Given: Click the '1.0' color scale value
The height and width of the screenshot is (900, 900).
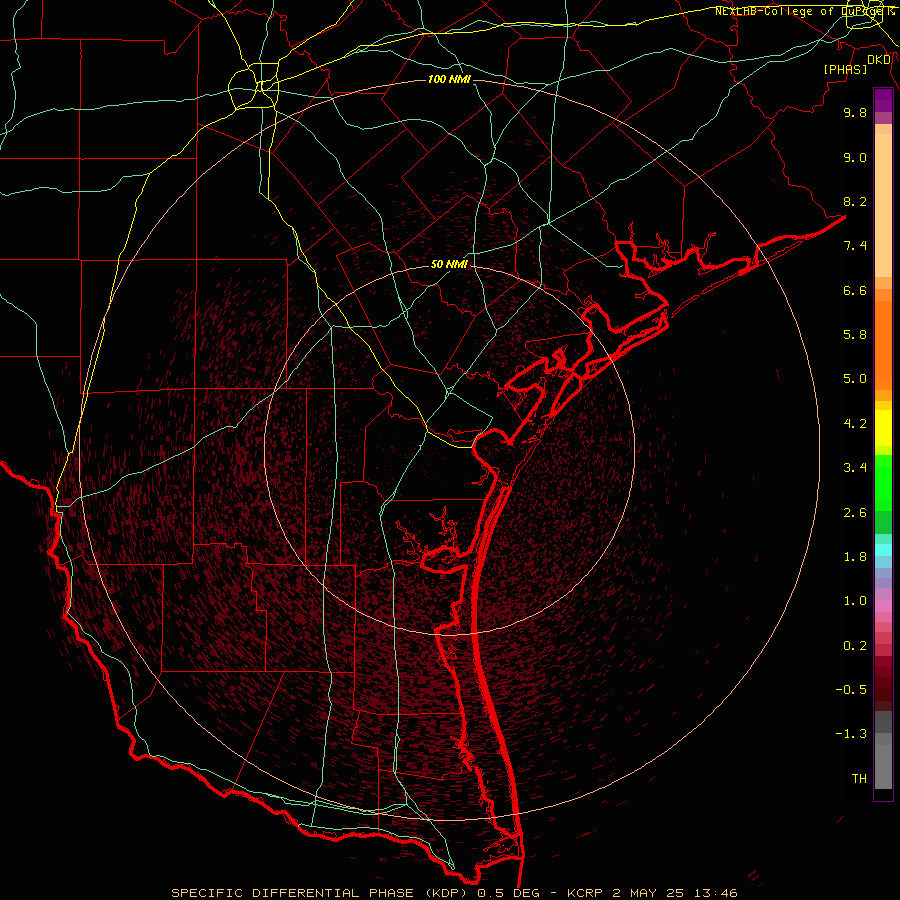Looking at the screenshot, I should coord(855,601).
